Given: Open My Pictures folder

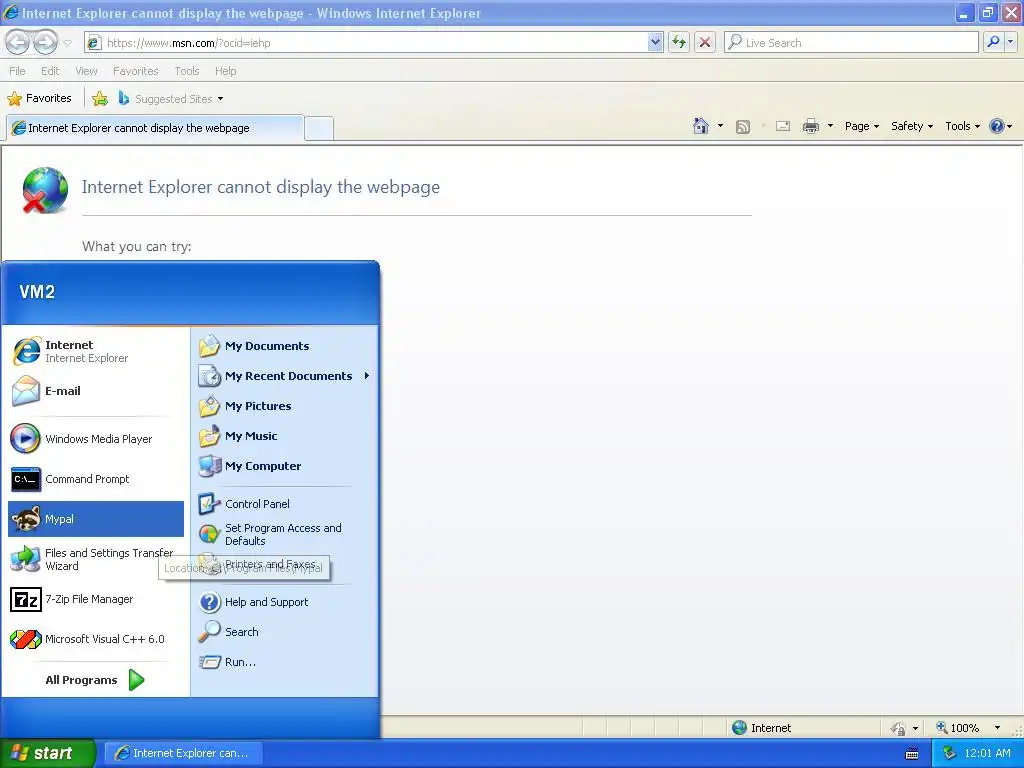Looking at the screenshot, I should 284,406.
